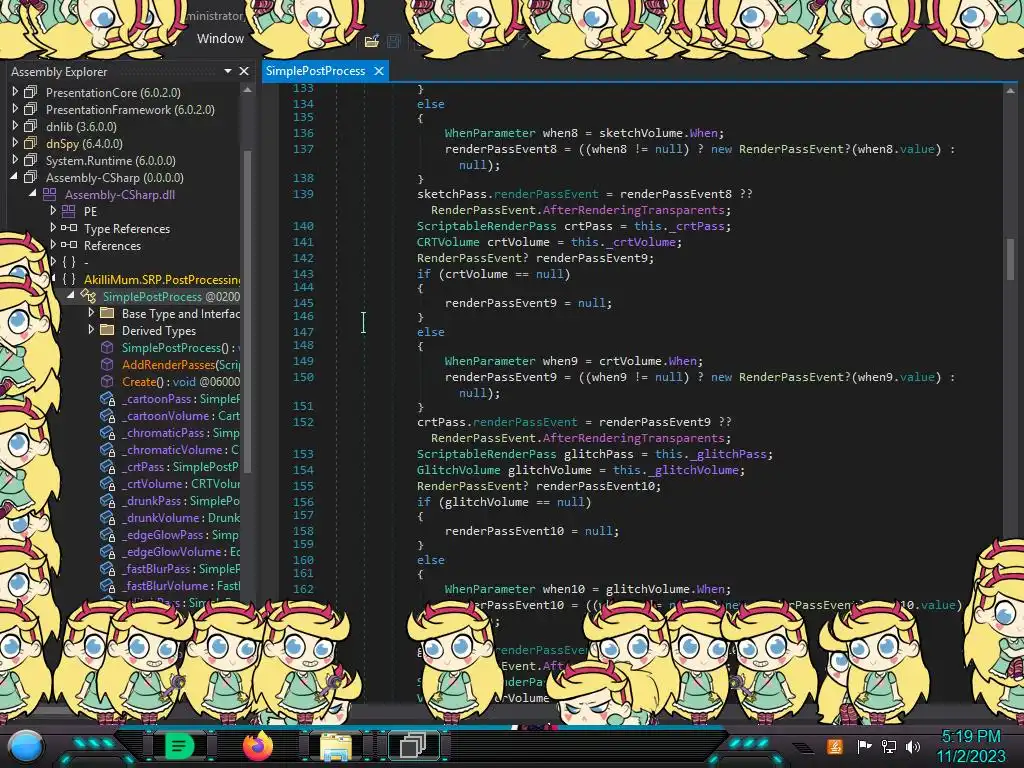
Task: Click the GlitchVolume type on line 154
Action: (458, 470)
